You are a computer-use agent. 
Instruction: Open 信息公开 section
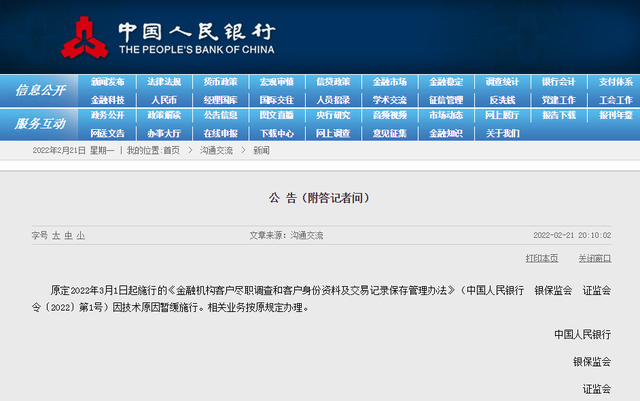tap(40, 91)
